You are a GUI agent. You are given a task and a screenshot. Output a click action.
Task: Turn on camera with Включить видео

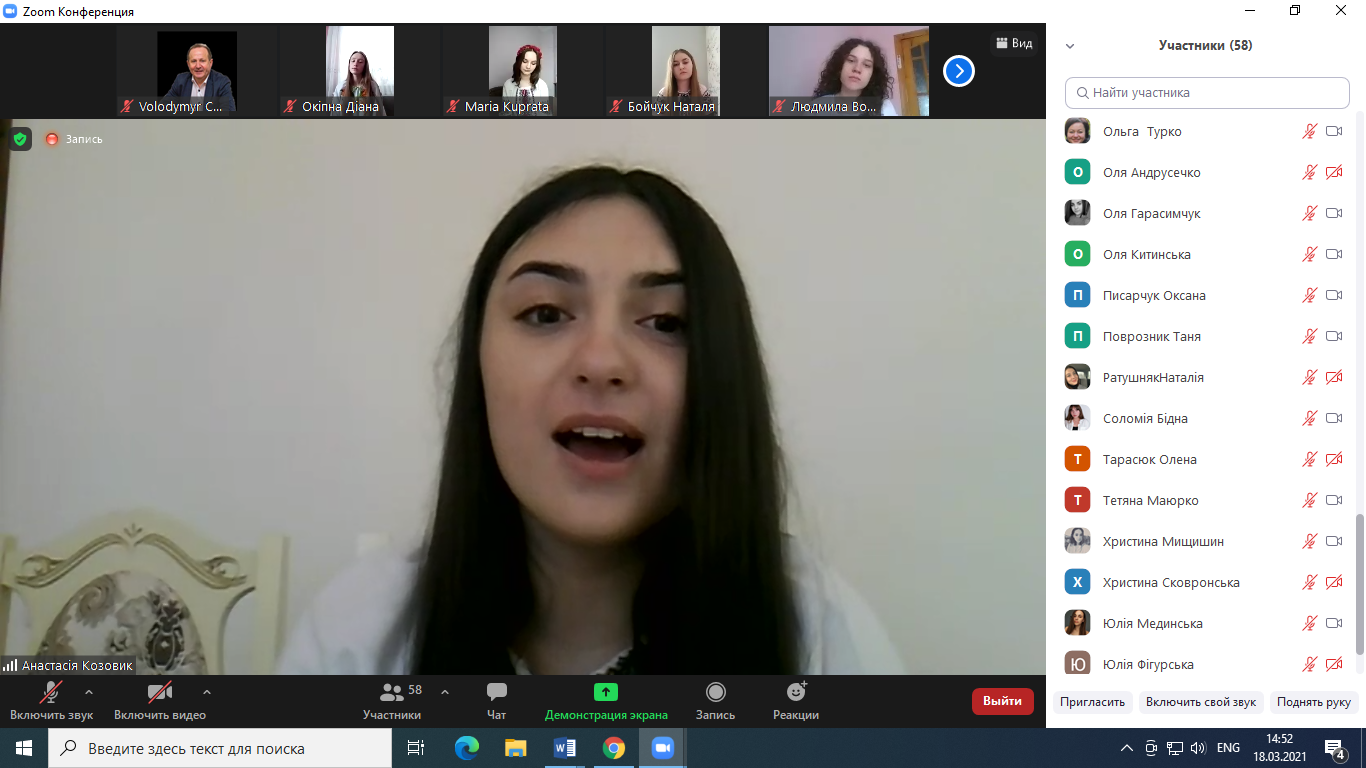coord(159,693)
